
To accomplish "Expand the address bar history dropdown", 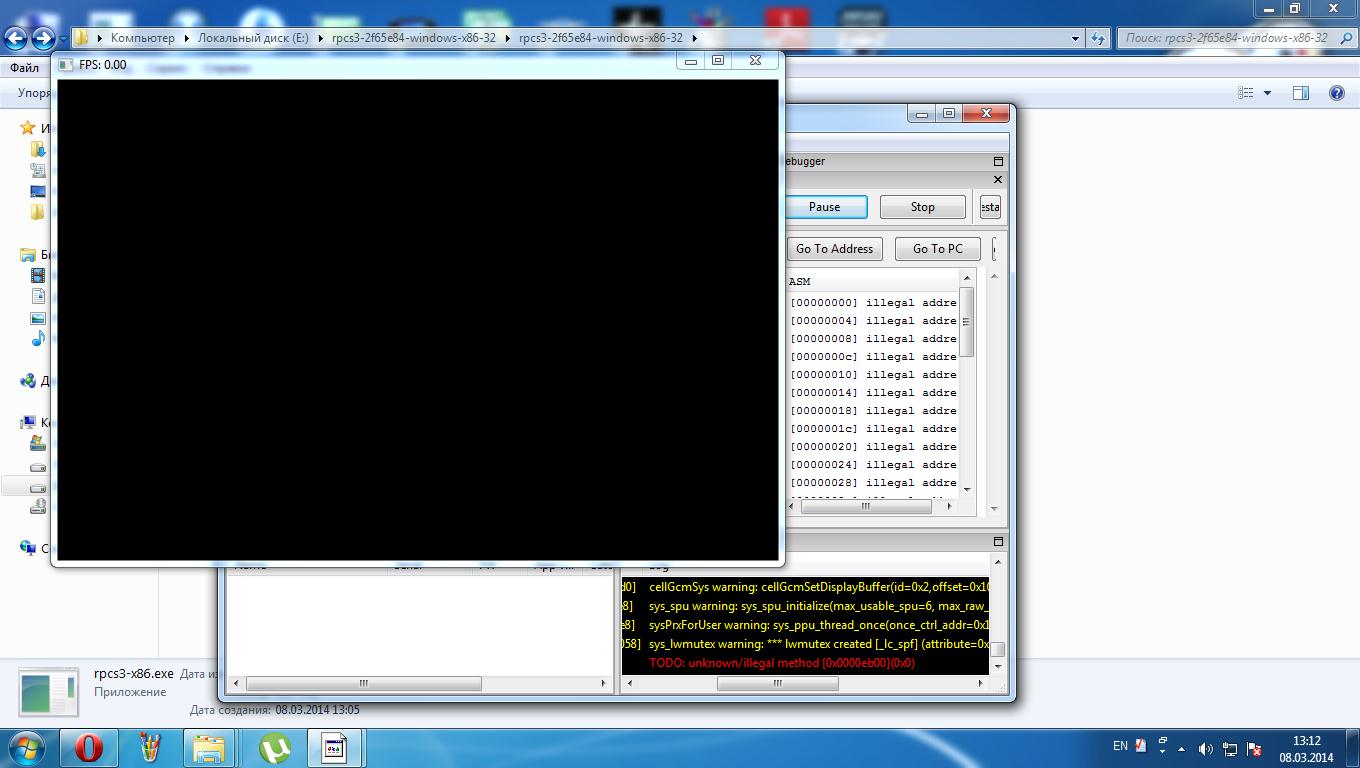I will pyautogui.click(x=1076, y=38).
